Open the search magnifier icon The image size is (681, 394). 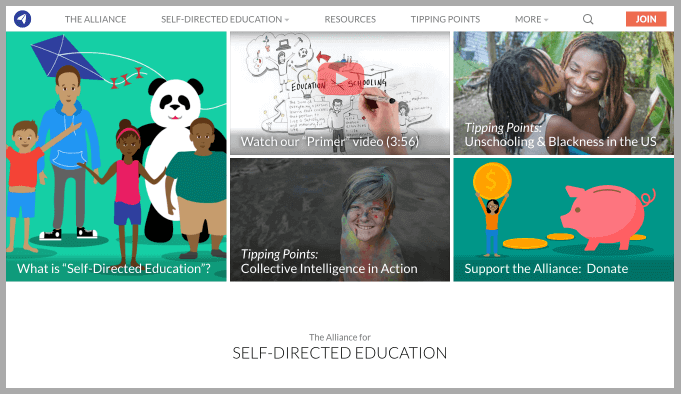click(x=588, y=19)
